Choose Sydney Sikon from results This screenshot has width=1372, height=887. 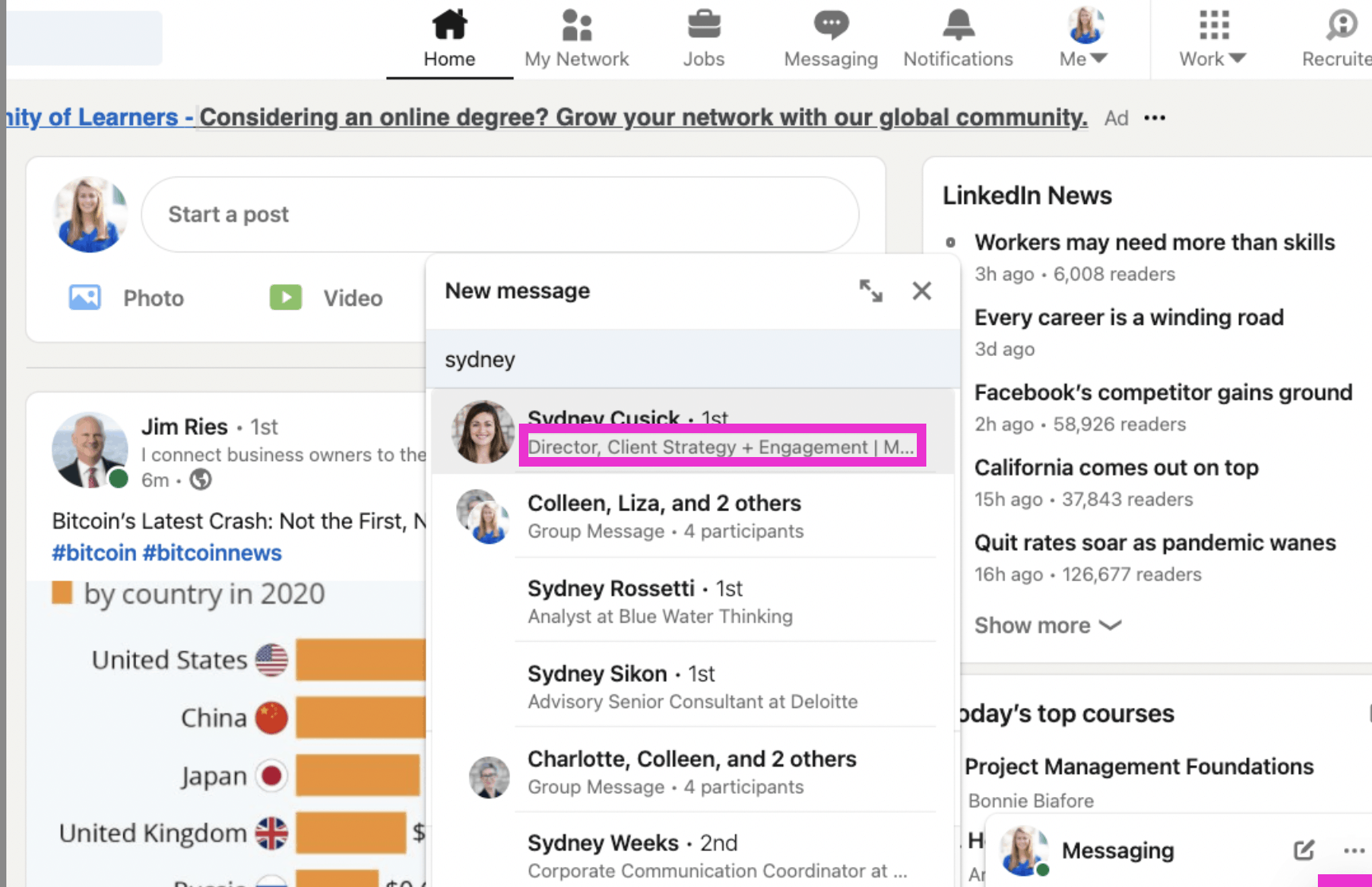(x=692, y=686)
